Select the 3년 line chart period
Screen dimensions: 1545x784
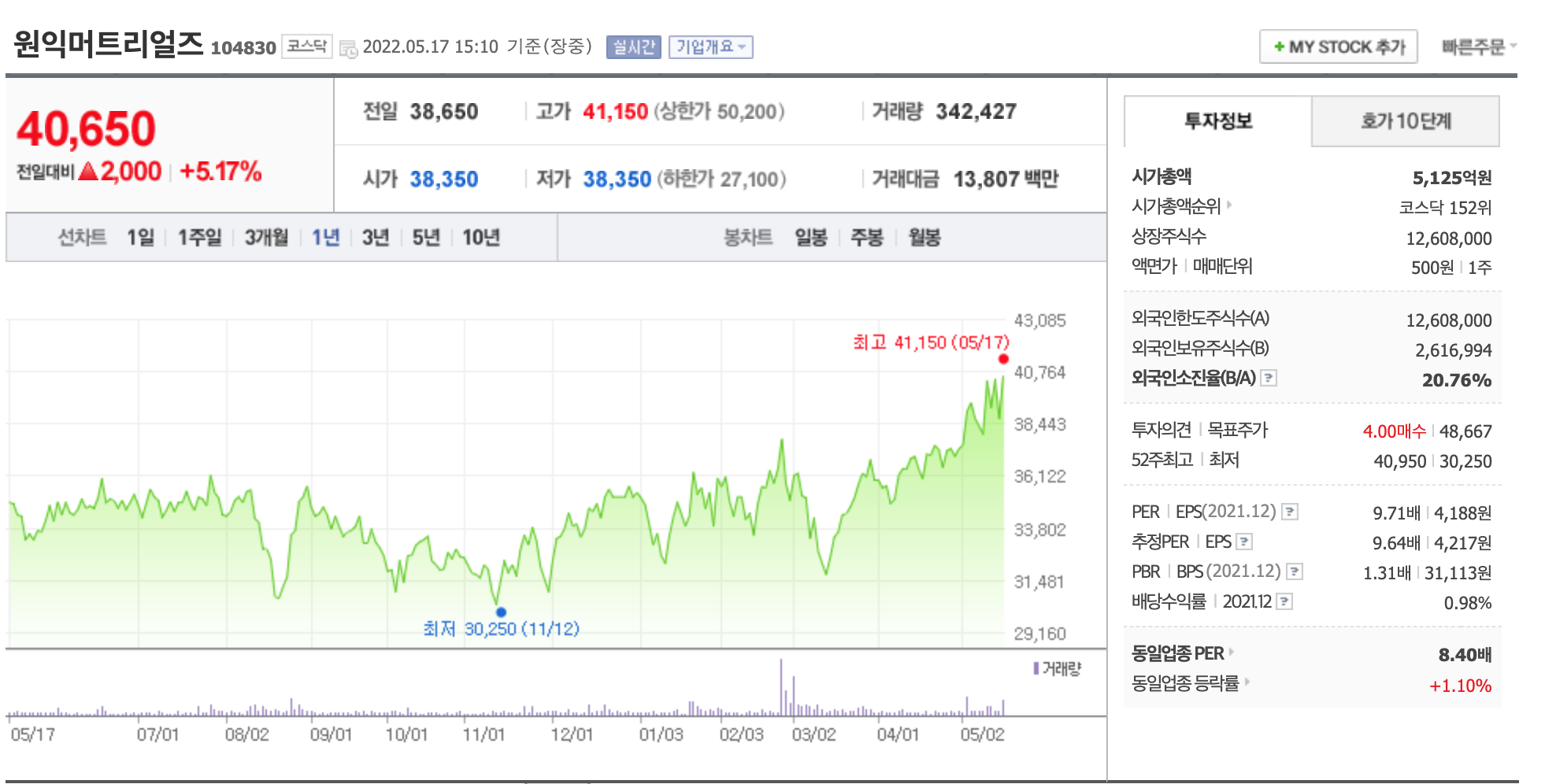point(376,237)
